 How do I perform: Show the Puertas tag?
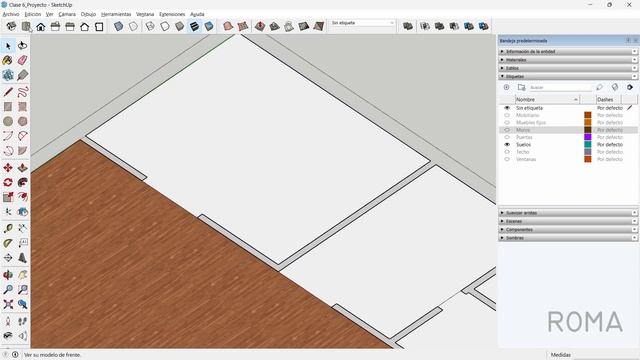pos(507,137)
